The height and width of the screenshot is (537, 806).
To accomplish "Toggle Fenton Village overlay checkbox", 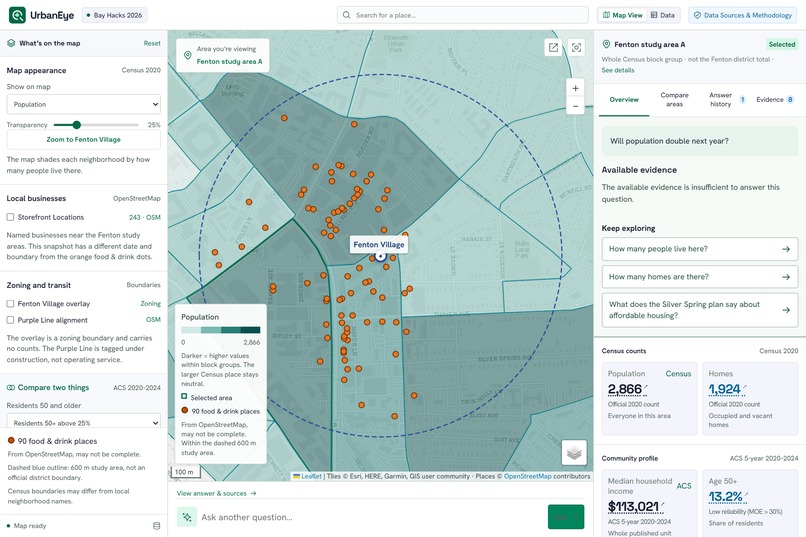I will 10,304.
